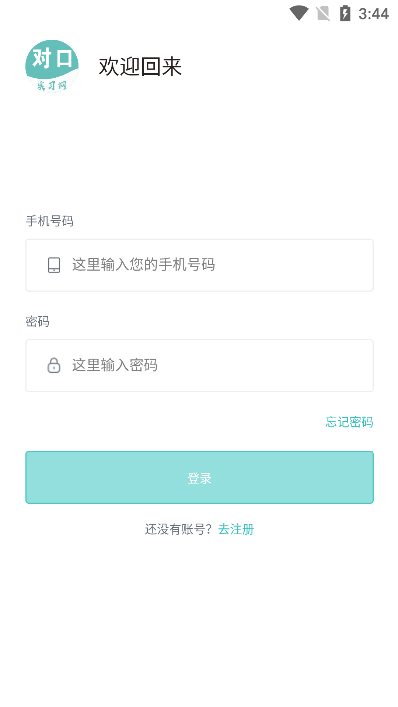Tap the lock icon in the password field
398x707 pixels.
[54, 365]
